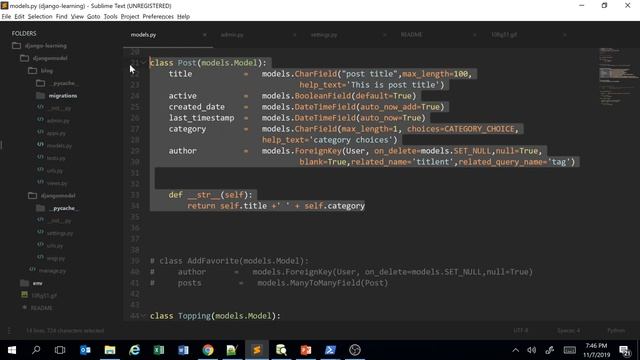Change the UTF-8 encoding in status bar
This screenshot has width=640, height=360.
pos(520,330)
